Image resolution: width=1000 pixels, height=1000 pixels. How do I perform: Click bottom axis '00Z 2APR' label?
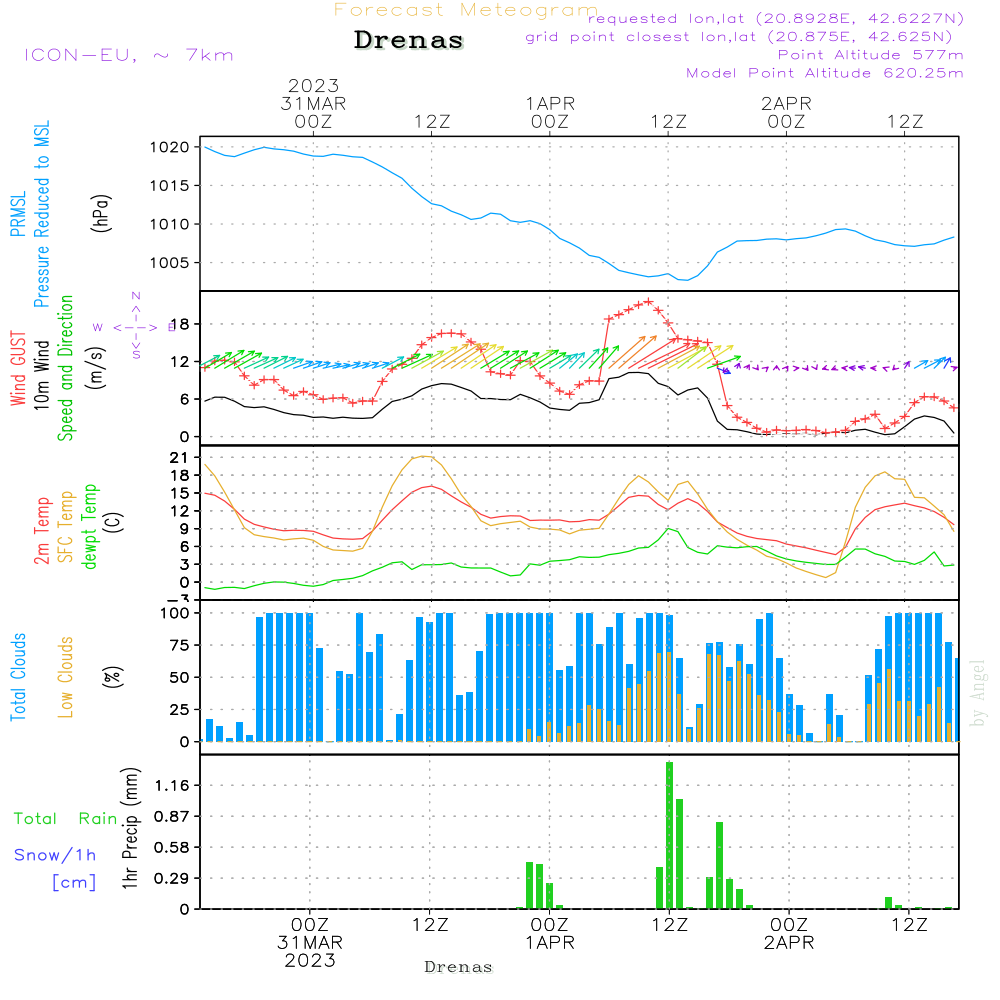[x=789, y=934]
